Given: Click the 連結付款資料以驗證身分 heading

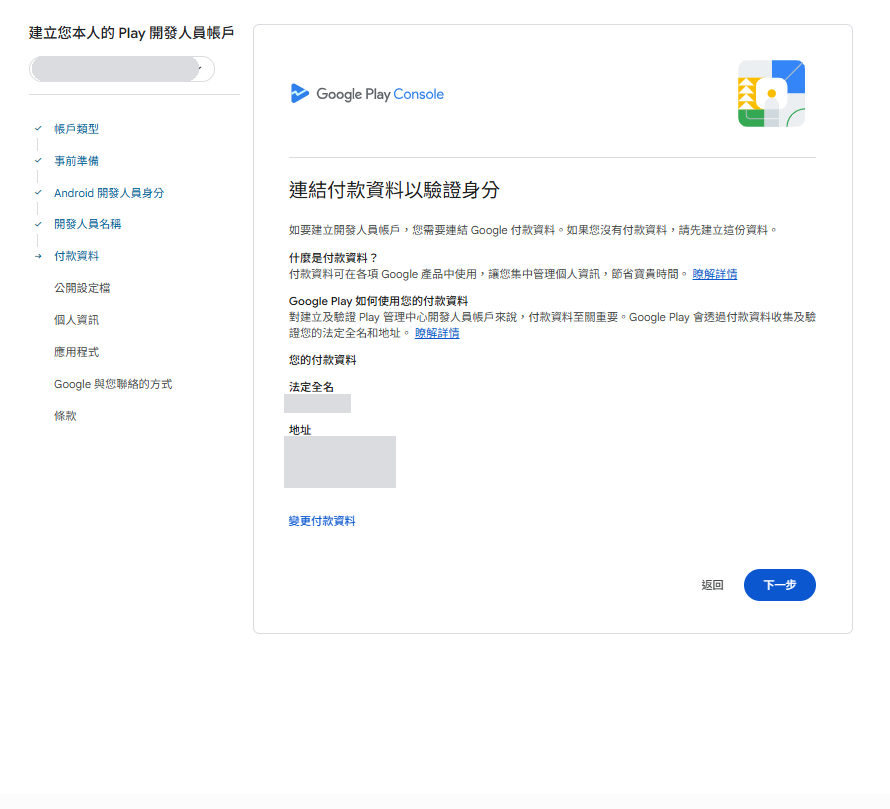Looking at the screenshot, I should point(394,190).
